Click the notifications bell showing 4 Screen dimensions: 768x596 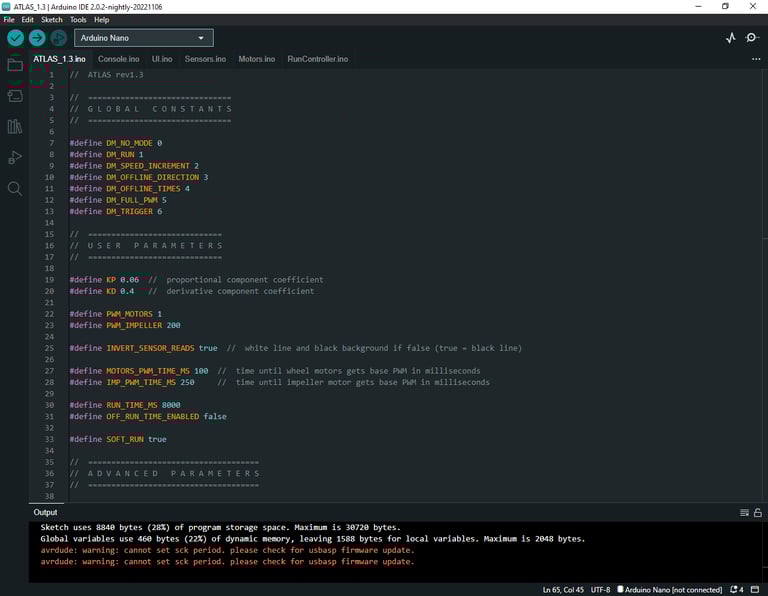(x=737, y=589)
